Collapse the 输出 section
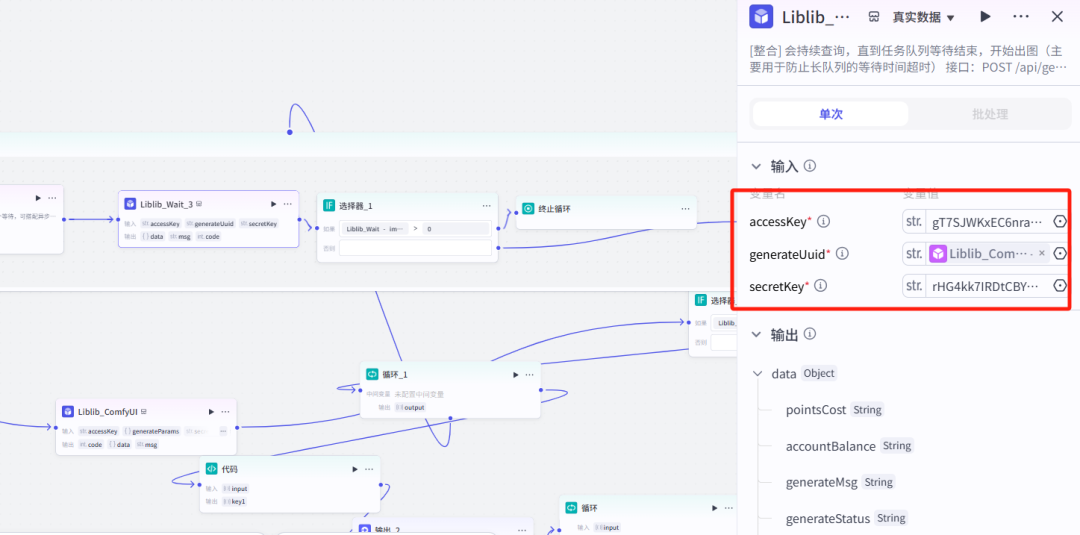This screenshot has height=535, width=1080. 756,335
